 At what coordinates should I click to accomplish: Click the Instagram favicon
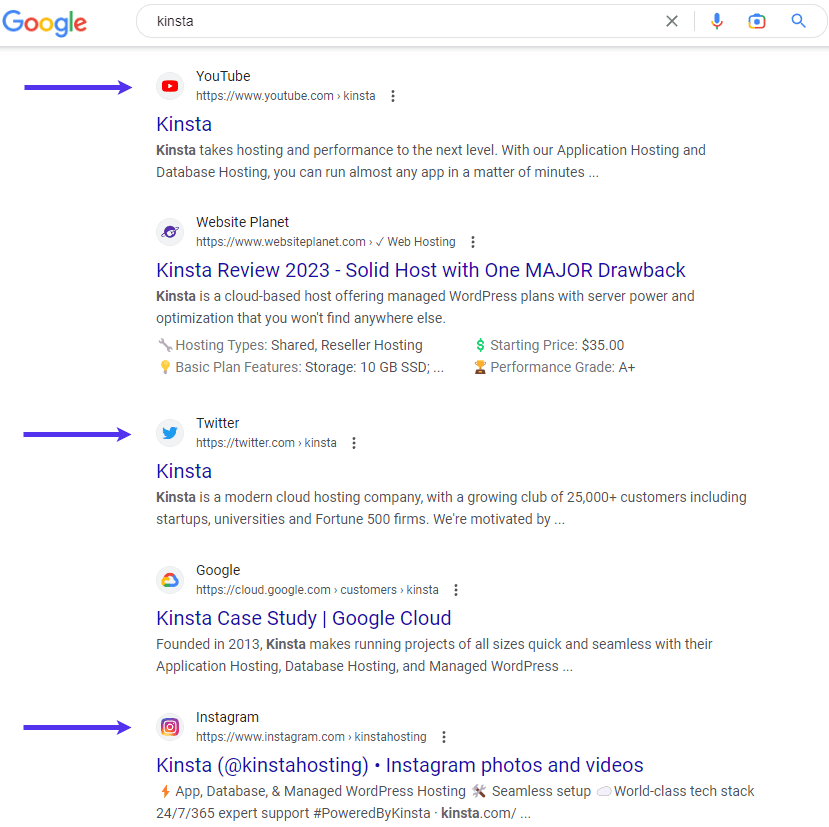pyautogui.click(x=170, y=726)
